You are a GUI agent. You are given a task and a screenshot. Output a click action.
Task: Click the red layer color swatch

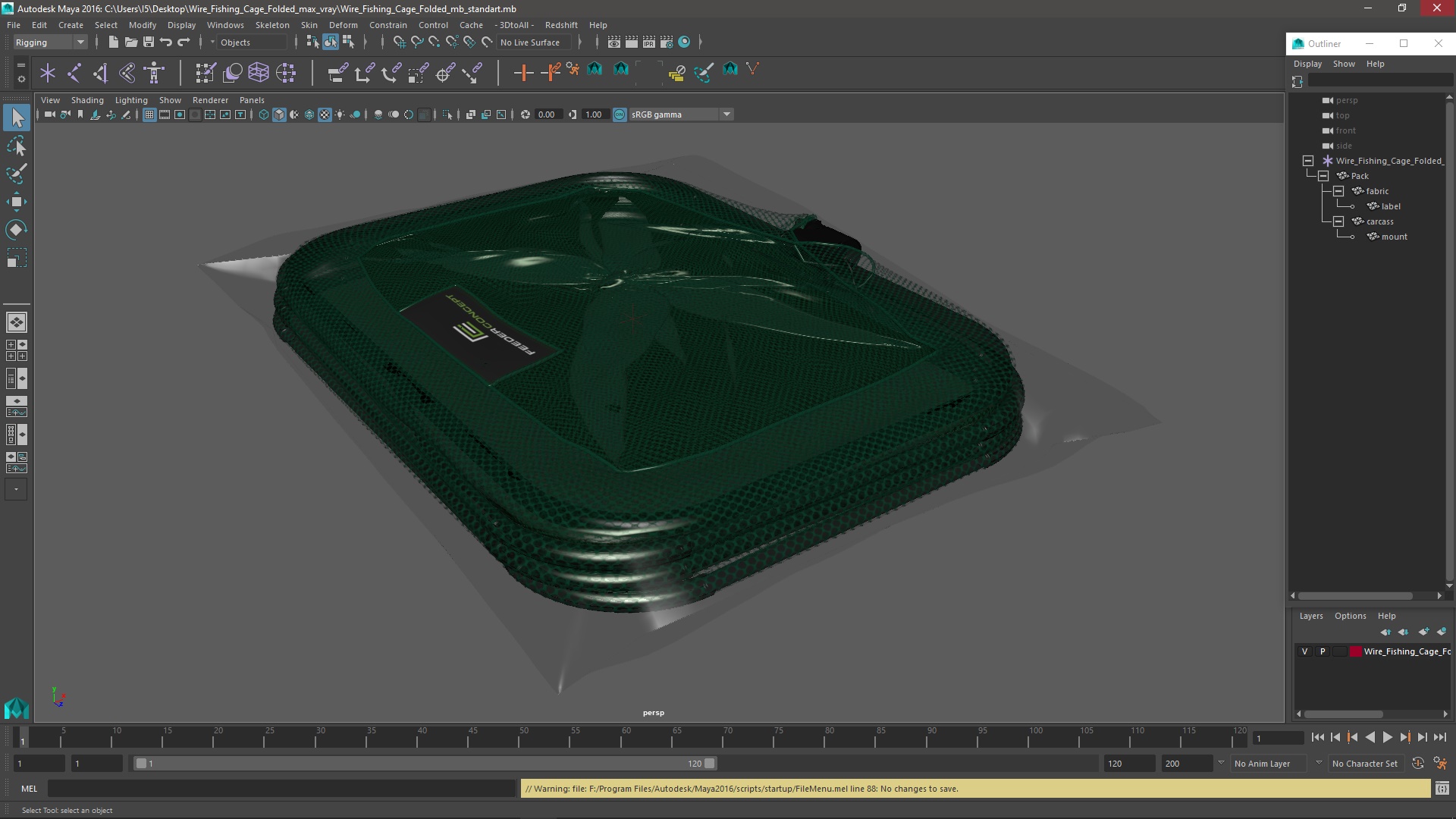(1356, 651)
